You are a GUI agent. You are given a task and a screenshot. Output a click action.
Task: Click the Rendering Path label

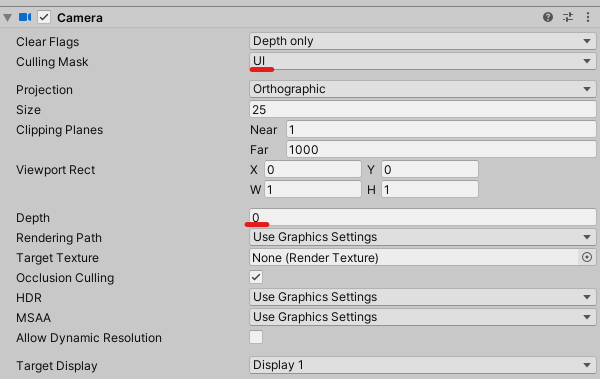(x=59, y=238)
